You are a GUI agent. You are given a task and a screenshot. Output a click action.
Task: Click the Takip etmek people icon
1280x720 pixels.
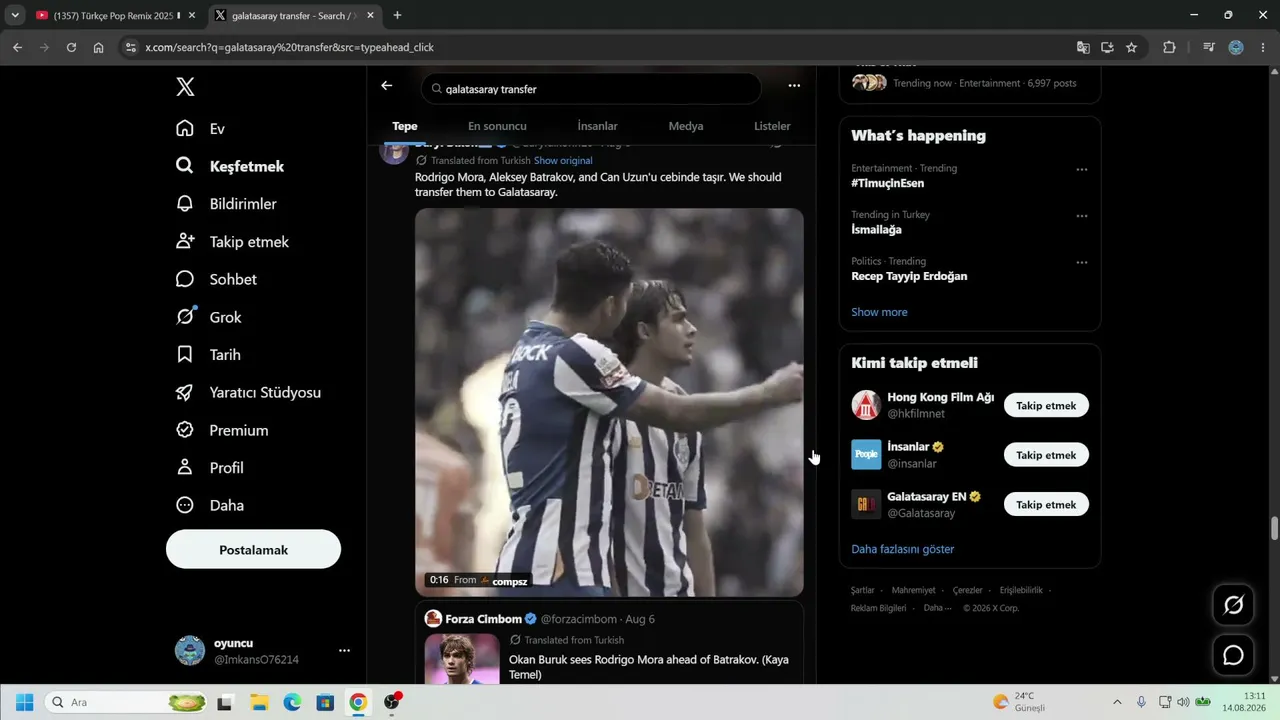185,242
